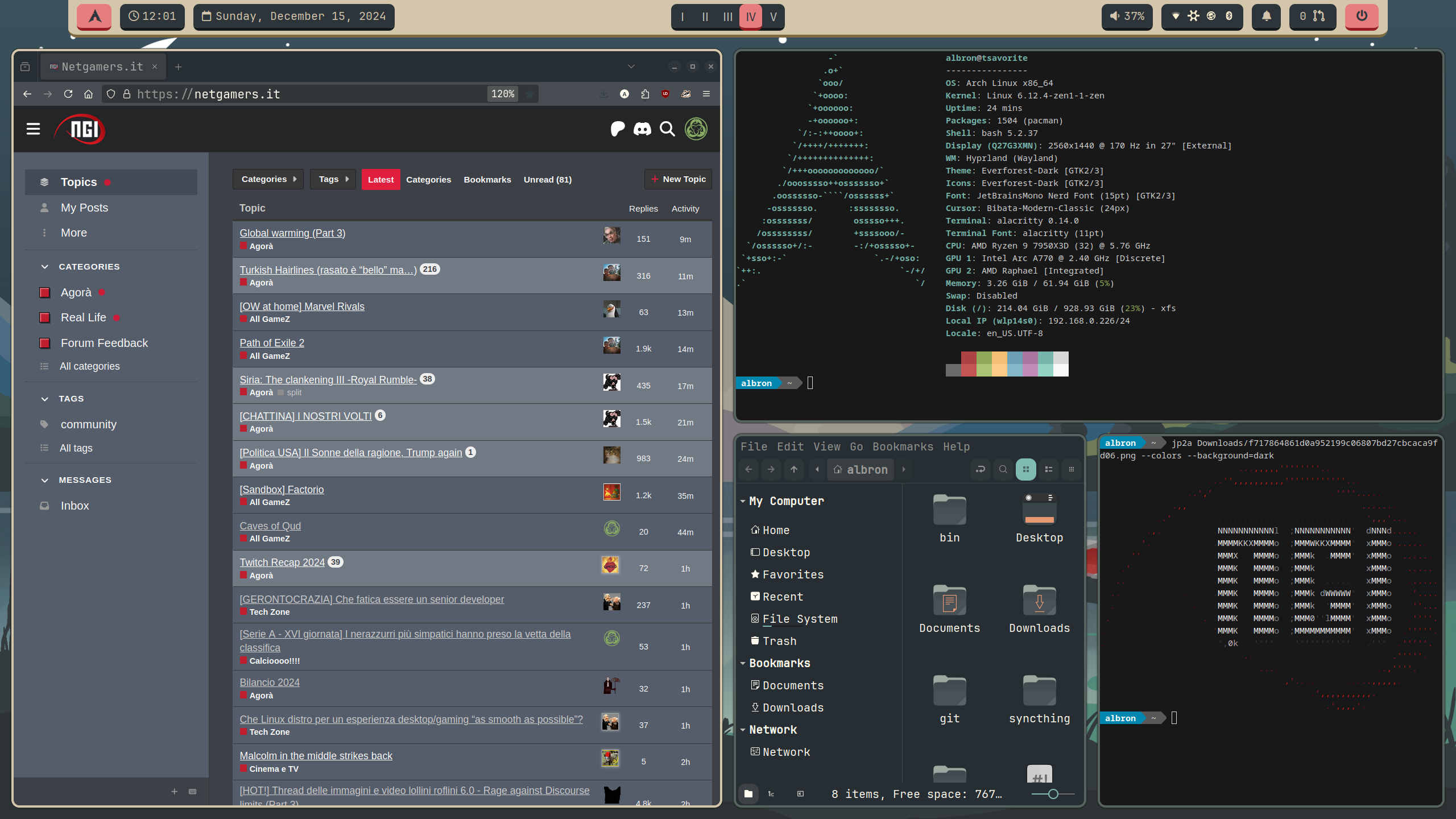Viewport: 1456px width, 819px height.
Task: Create a New Topic
Action: pos(678,179)
